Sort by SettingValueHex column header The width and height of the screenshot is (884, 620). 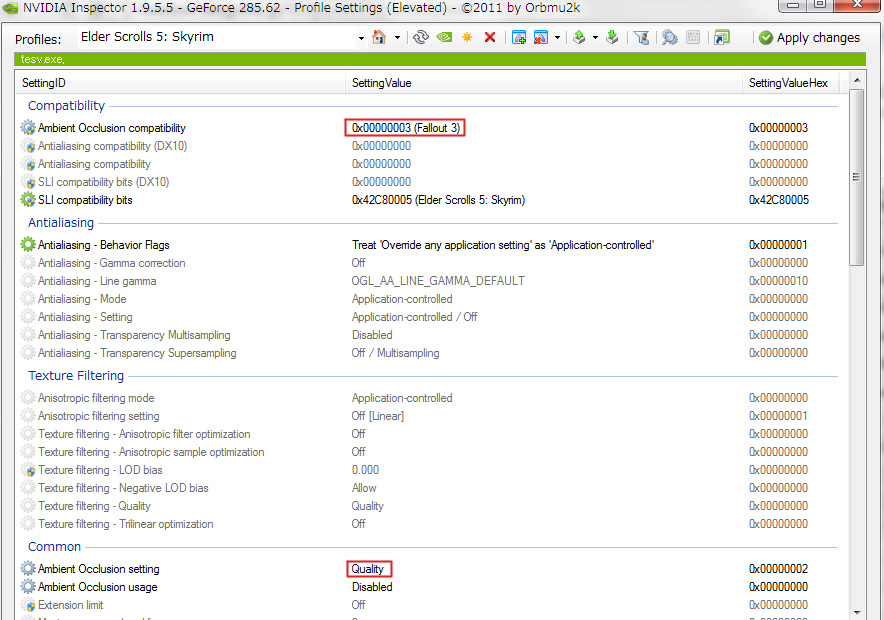pos(790,83)
